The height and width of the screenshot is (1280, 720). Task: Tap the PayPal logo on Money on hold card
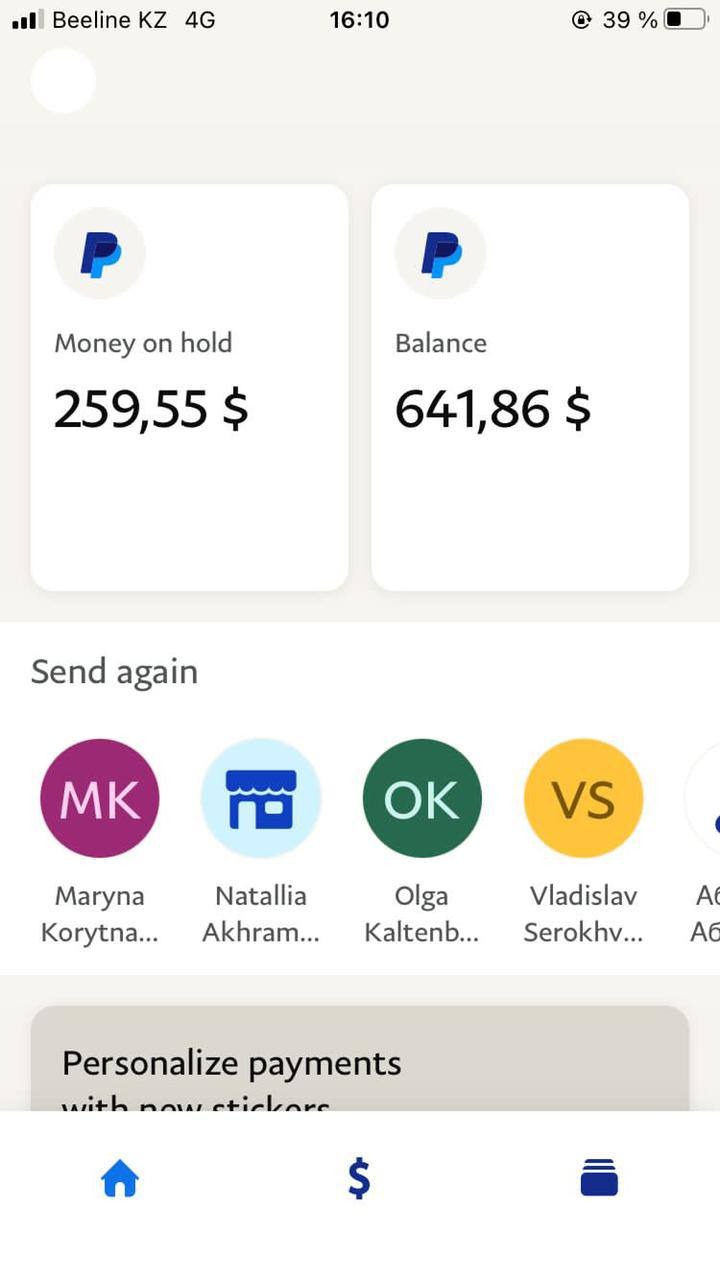point(100,253)
